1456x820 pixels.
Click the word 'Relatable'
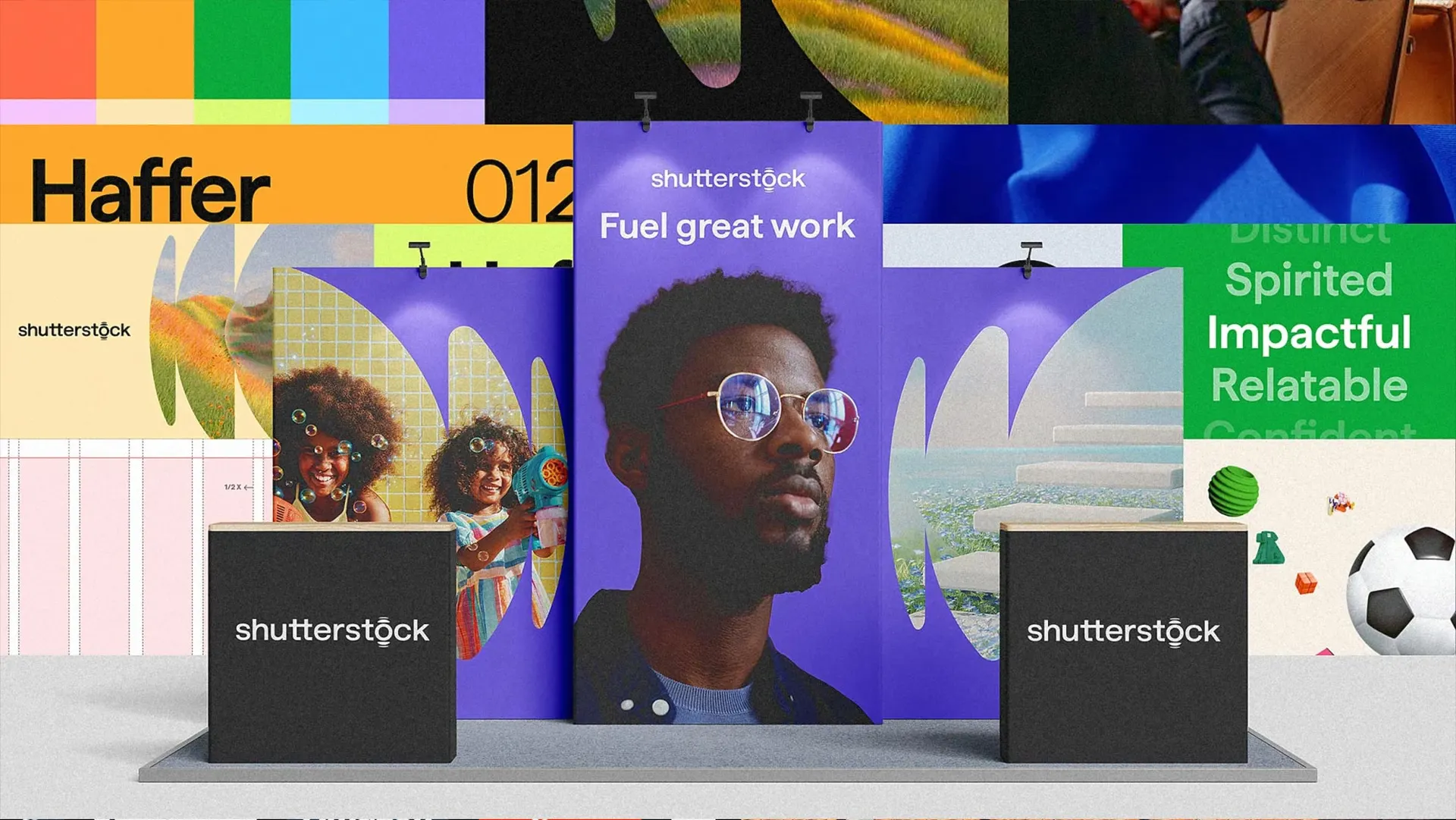coord(1309,385)
